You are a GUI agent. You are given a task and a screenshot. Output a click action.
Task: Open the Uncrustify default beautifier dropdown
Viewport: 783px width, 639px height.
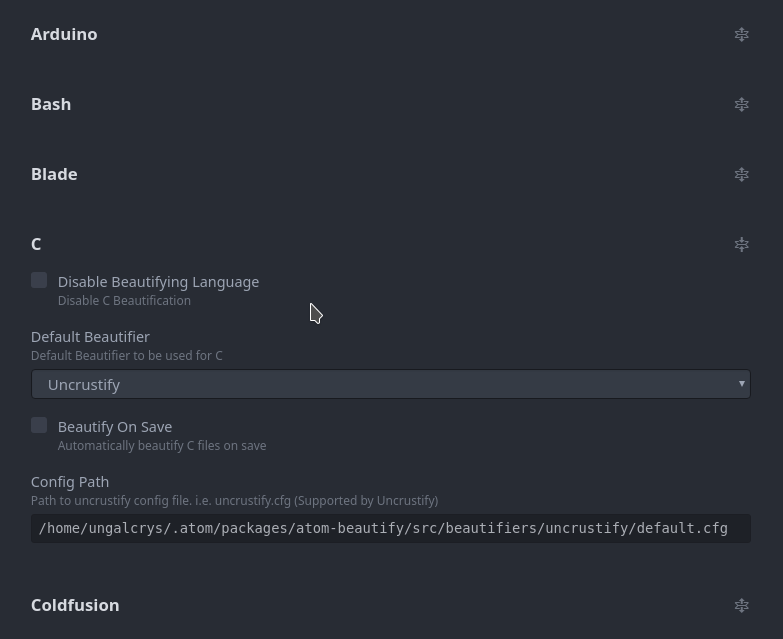[390, 384]
